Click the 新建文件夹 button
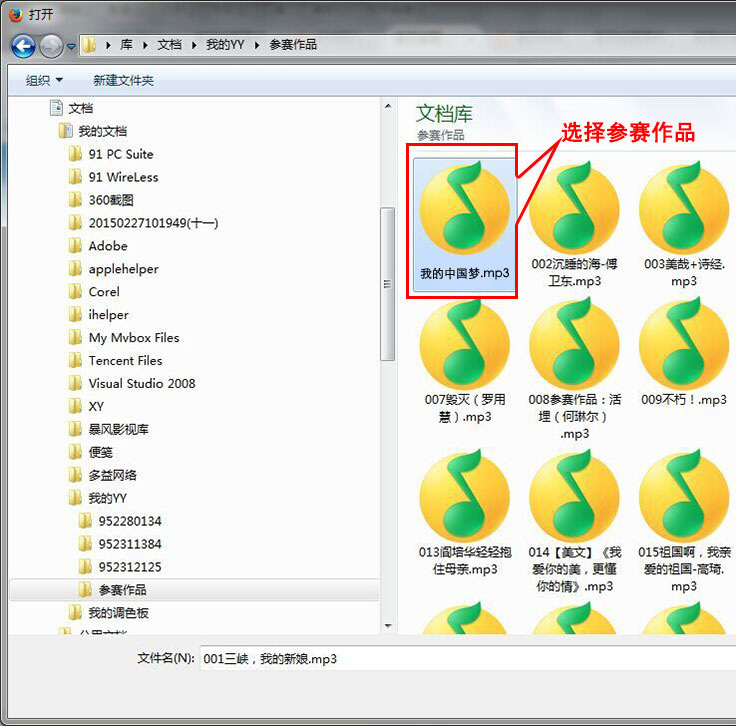The width and height of the screenshot is (736, 726). (x=123, y=80)
